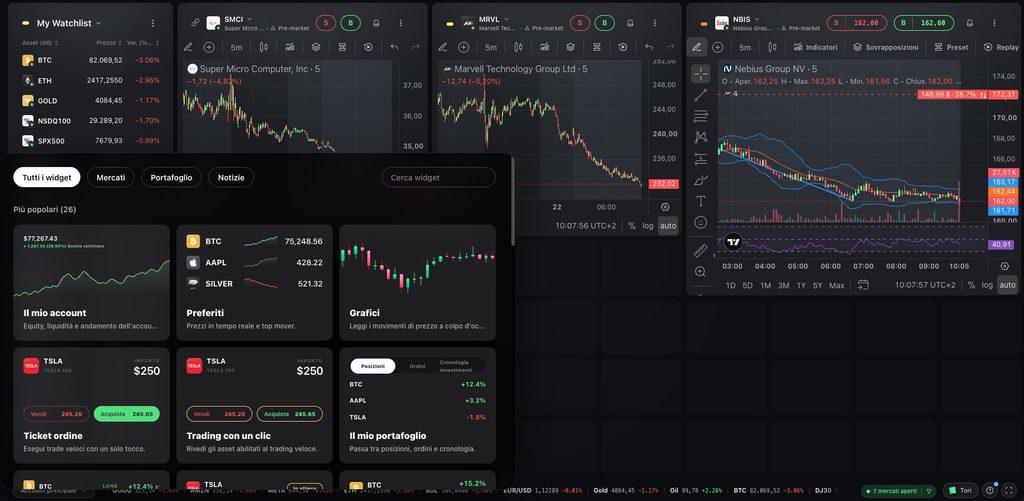Click the pencil draw icon in NBIS toolbar

(697, 47)
